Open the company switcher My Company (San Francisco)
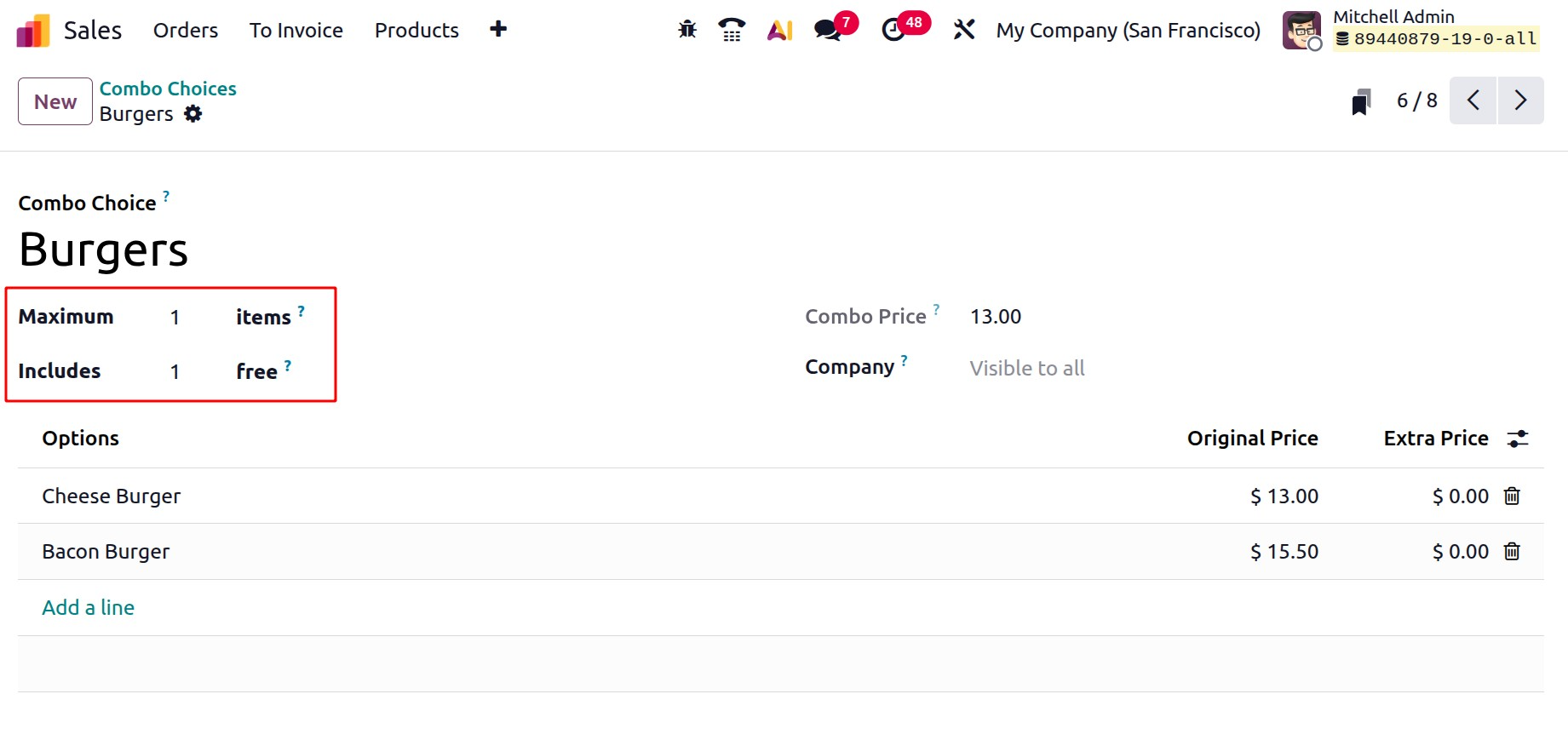This screenshot has height=740, width=1568. (1128, 31)
